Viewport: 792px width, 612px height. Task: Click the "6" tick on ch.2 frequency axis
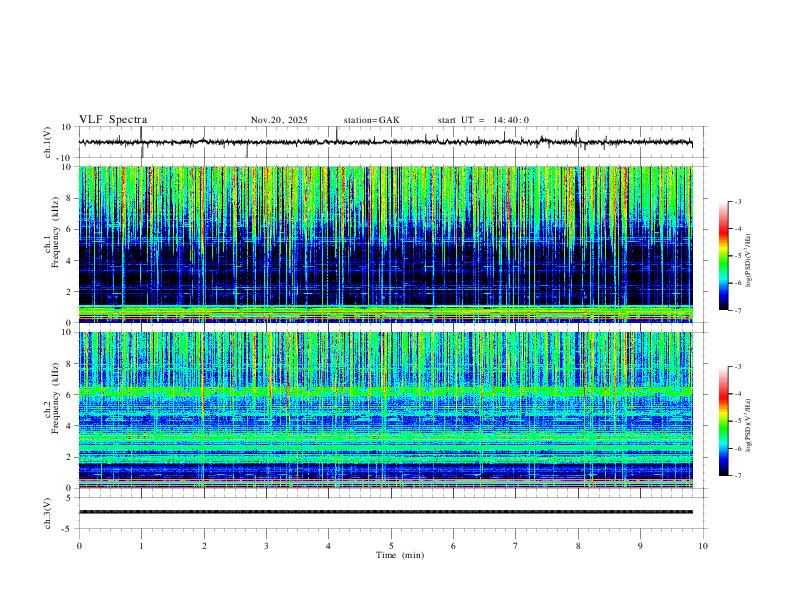point(69,395)
